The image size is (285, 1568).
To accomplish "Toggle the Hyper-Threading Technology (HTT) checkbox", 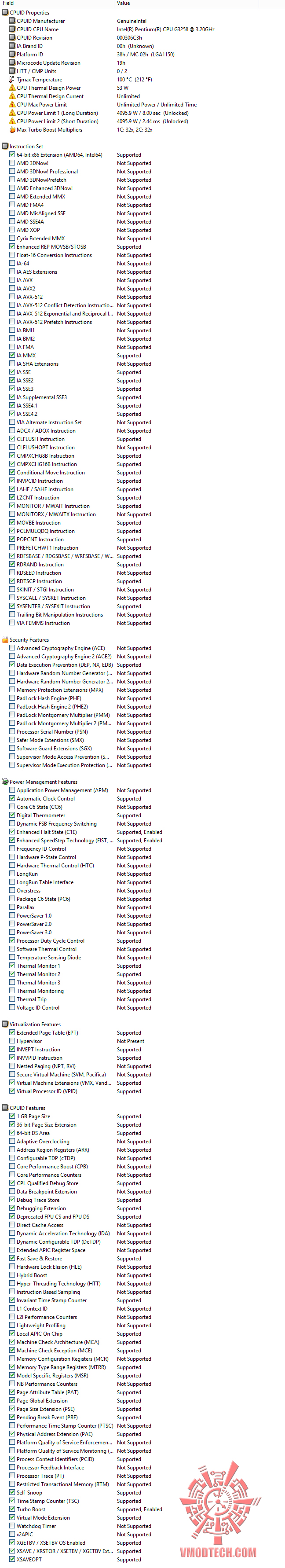I will [12, 1283].
